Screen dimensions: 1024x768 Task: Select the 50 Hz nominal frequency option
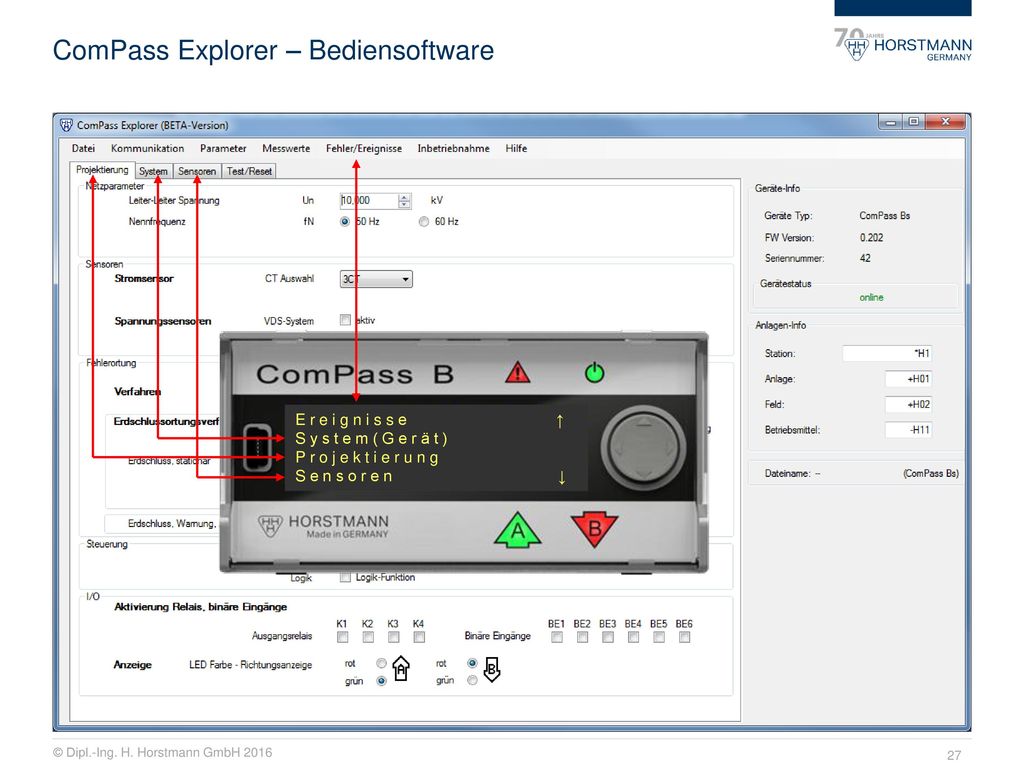pyautogui.click(x=345, y=221)
